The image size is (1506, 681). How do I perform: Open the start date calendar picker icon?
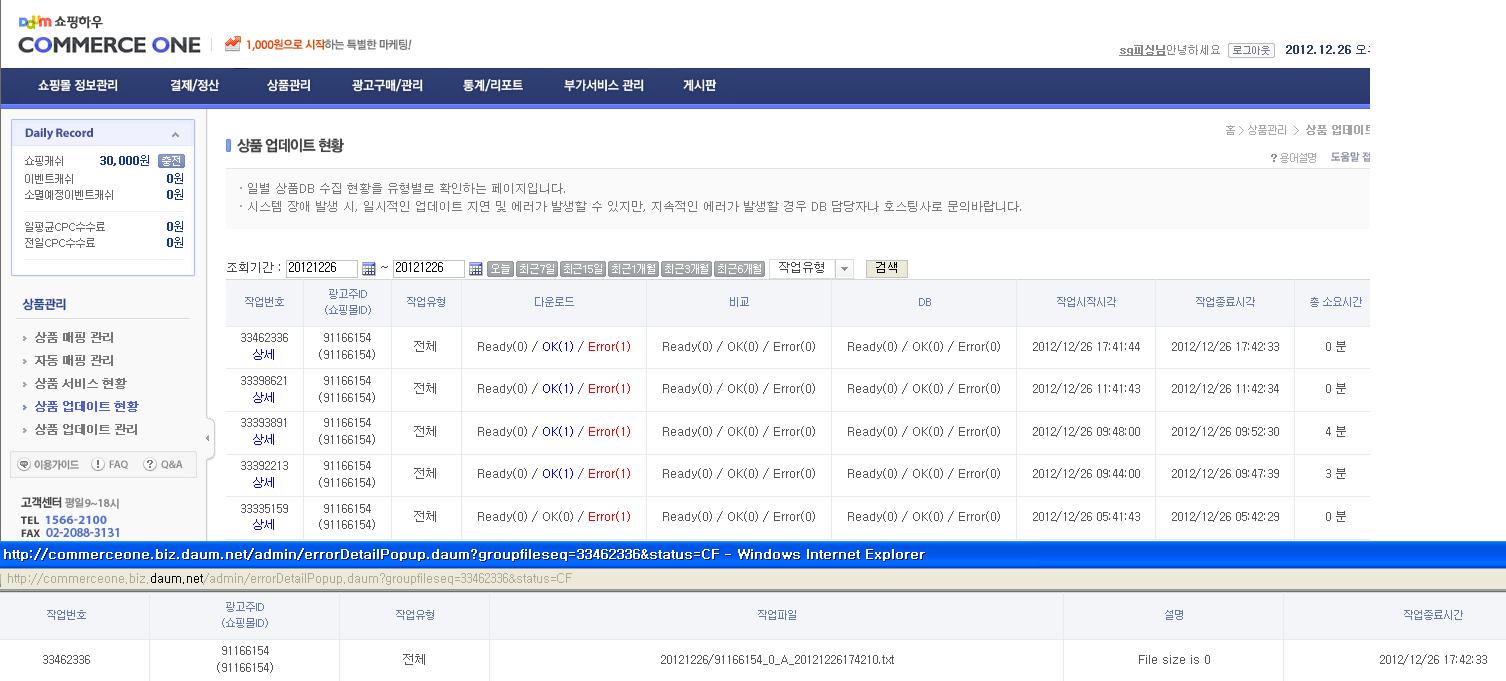click(x=368, y=269)
